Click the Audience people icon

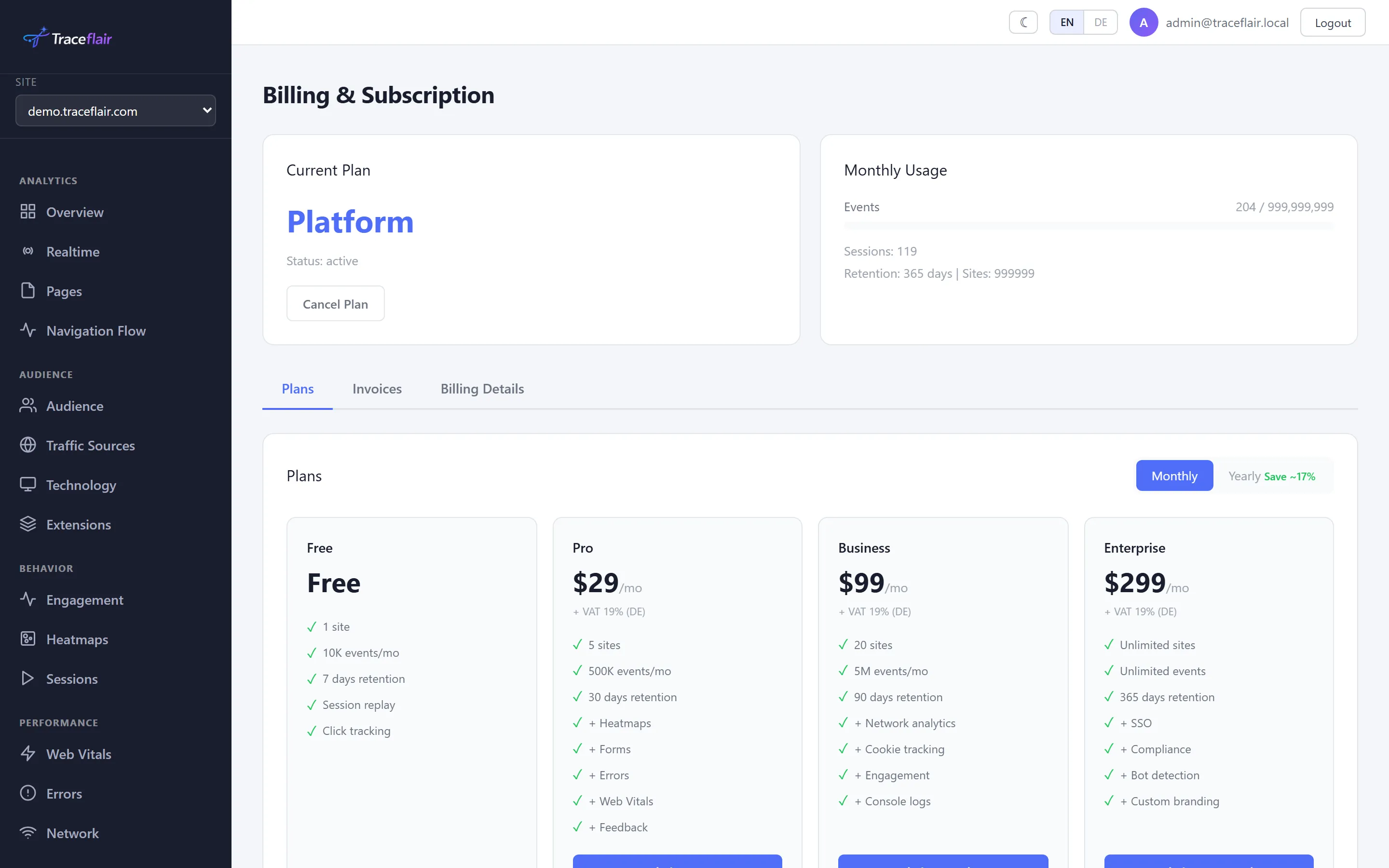pyautogui.click(x=27, y=405)
